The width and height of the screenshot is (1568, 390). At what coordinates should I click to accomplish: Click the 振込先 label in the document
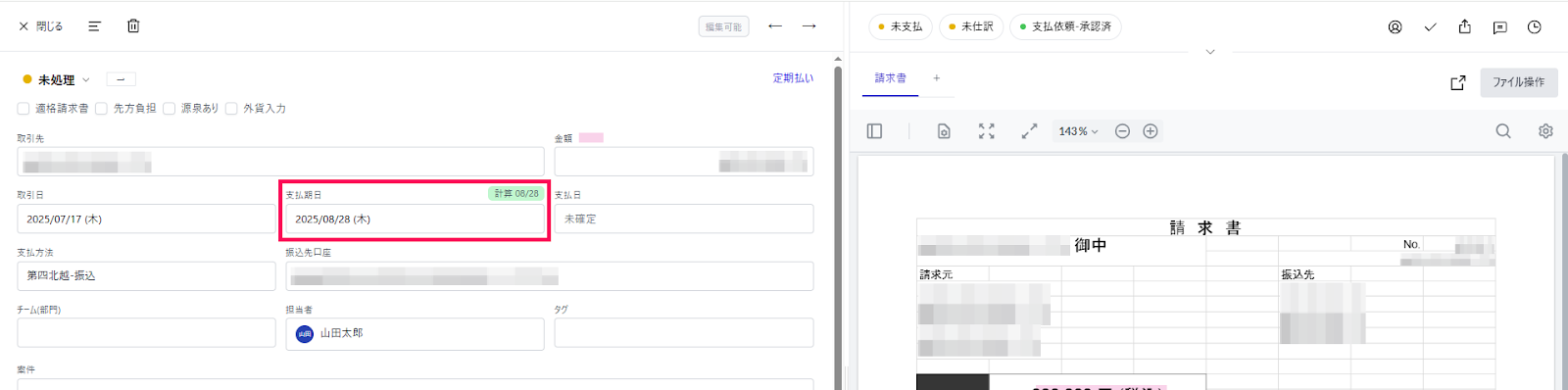tap(1298, 274)
